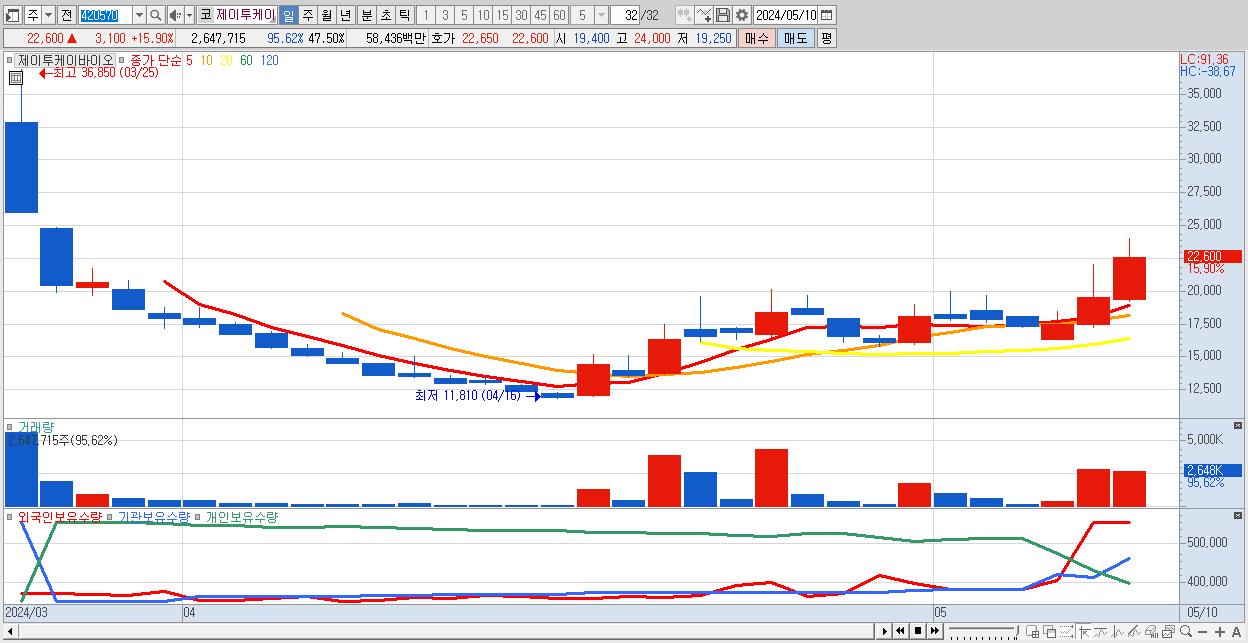This screenshot has height=643, width=1248.
Task: Click the stock code field 420570
Action: coord(104,15)
